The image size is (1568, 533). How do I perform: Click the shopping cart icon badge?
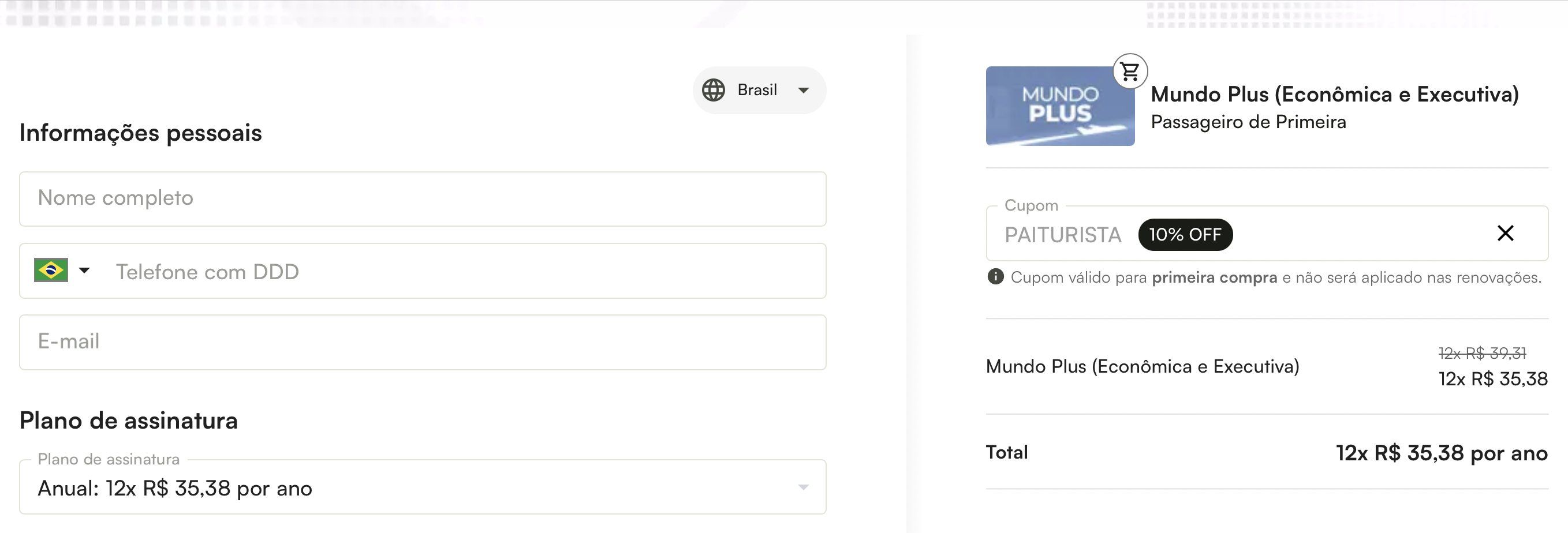pyautogui.click(x=1130, y=72)
